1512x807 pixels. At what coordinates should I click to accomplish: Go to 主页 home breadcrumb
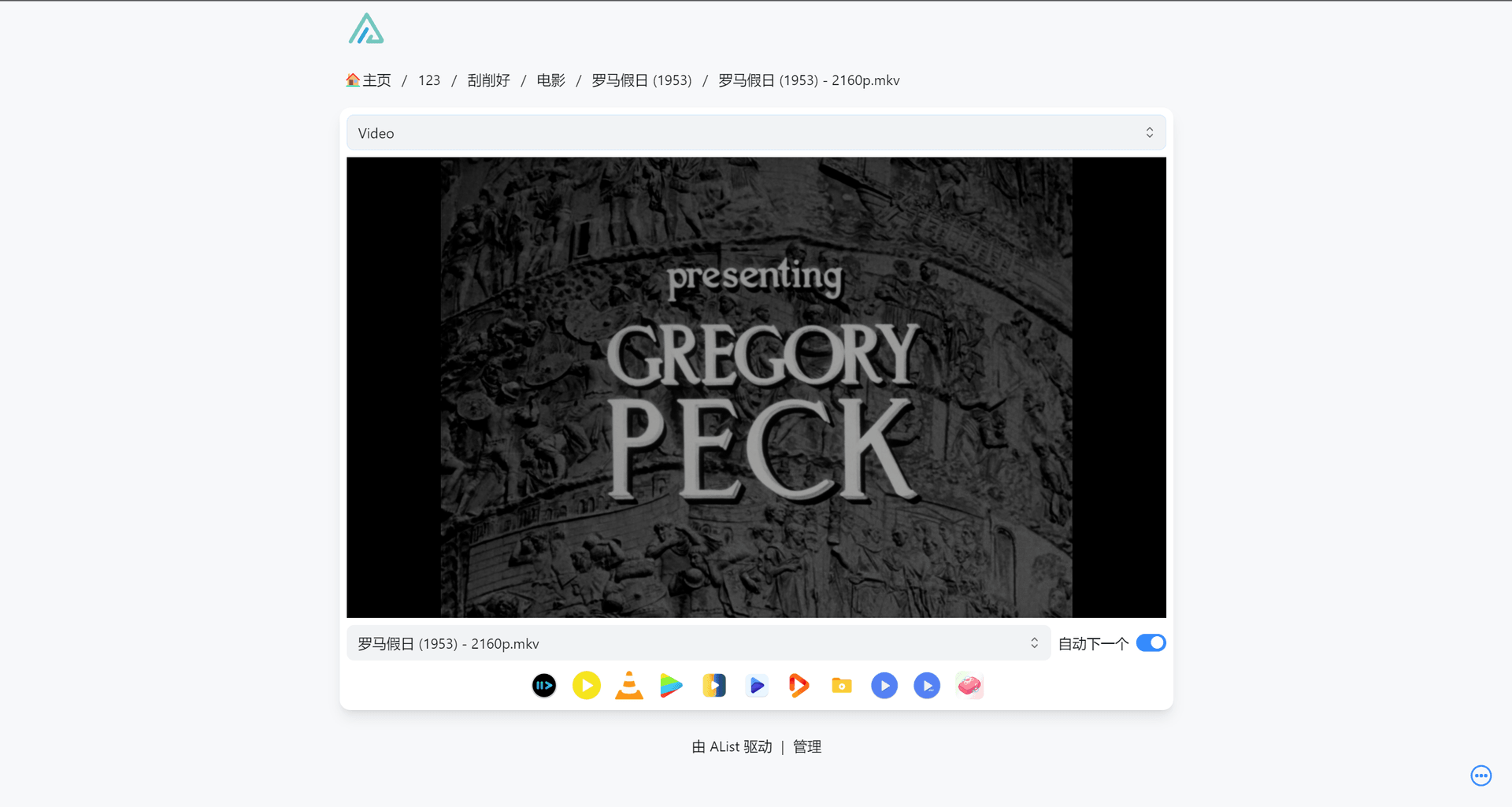click(369, 80)
